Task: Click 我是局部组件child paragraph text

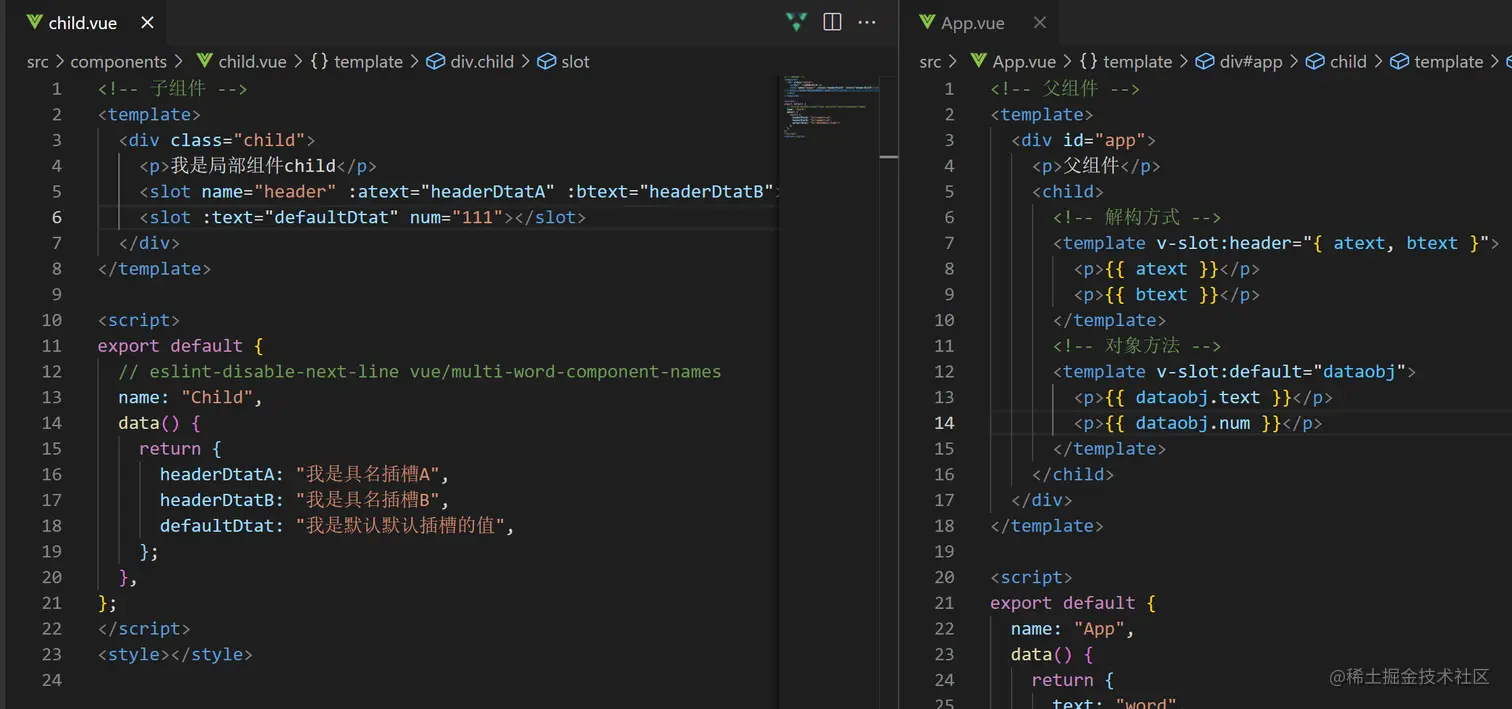Action: click(x=253, y=165)
